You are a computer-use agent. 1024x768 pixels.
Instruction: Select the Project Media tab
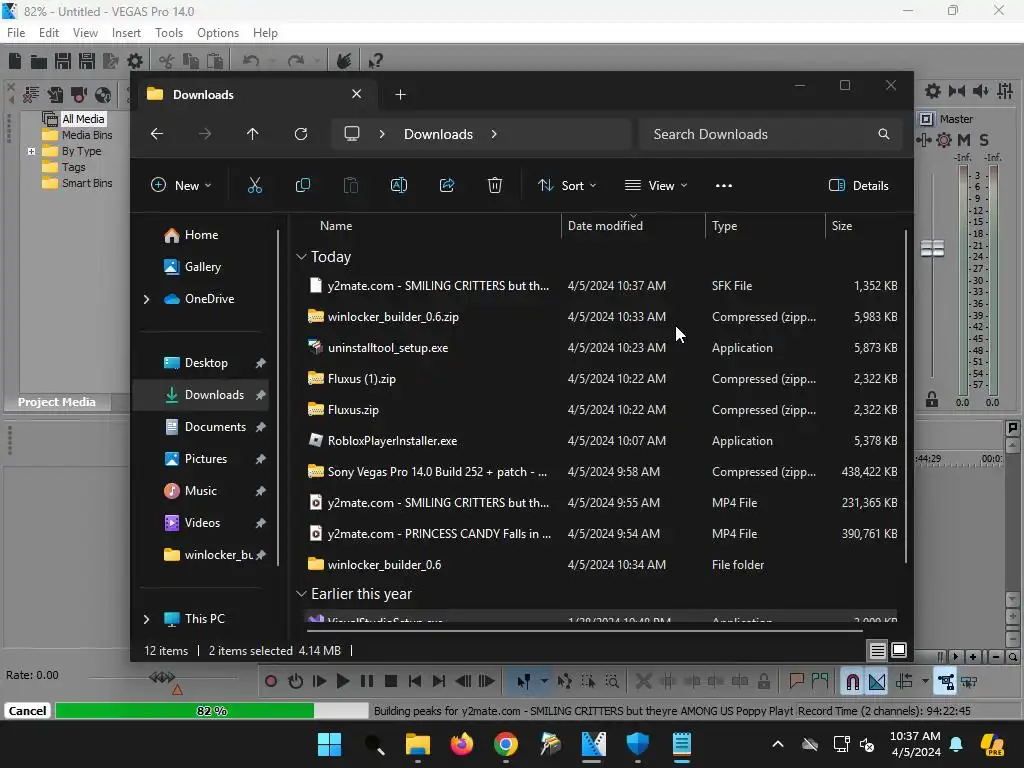point(57,402)
